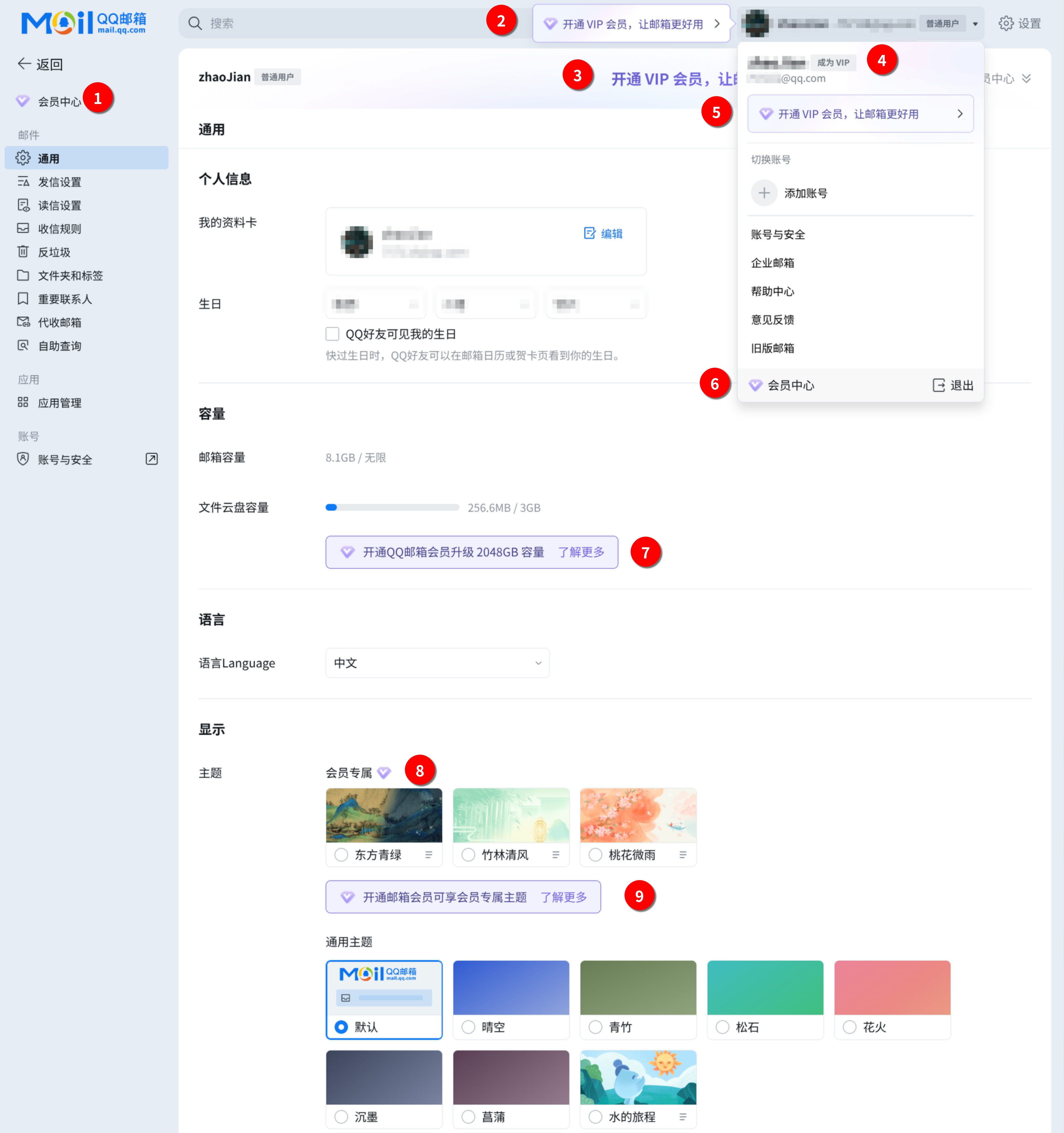The image size is (1064, 1133).
Task: Open the 语言Language dropdown showing 中文
Action: click(x=437, y=663)
